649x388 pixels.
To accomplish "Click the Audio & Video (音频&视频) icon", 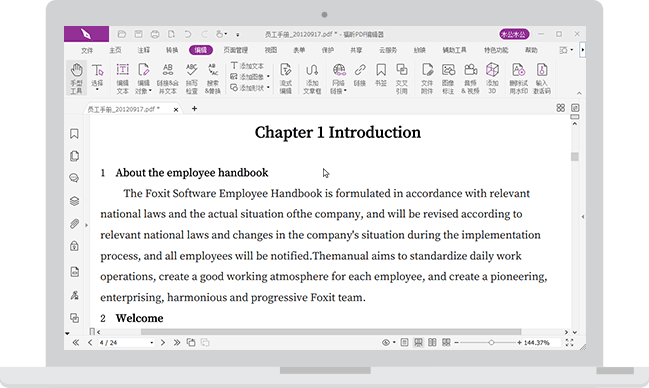I will click(x=470, y=78).
